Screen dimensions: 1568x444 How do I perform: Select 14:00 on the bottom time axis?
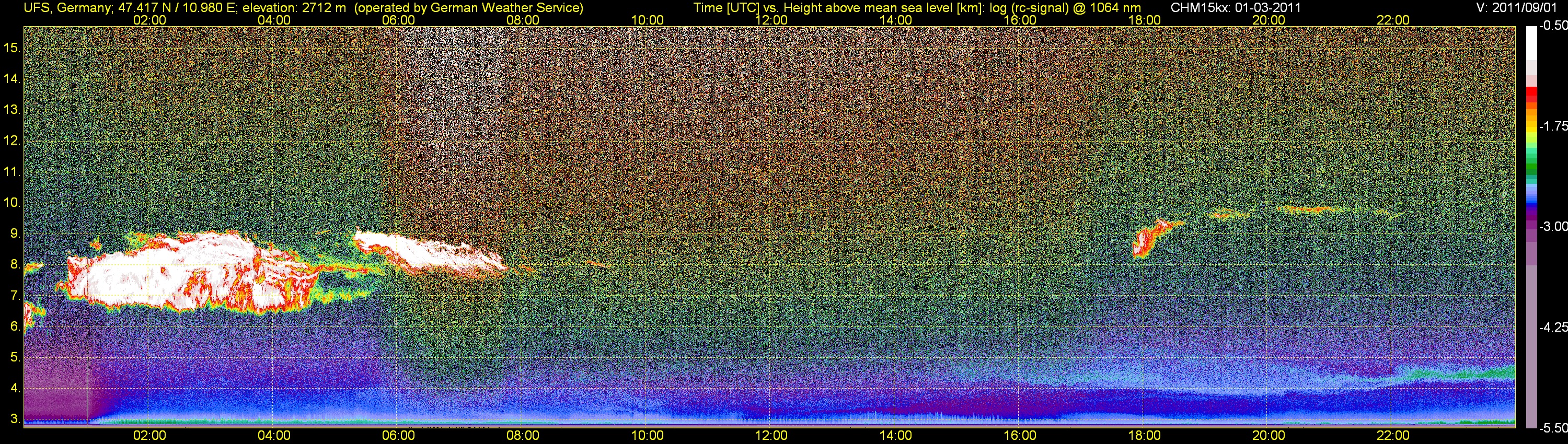[896, 436]
